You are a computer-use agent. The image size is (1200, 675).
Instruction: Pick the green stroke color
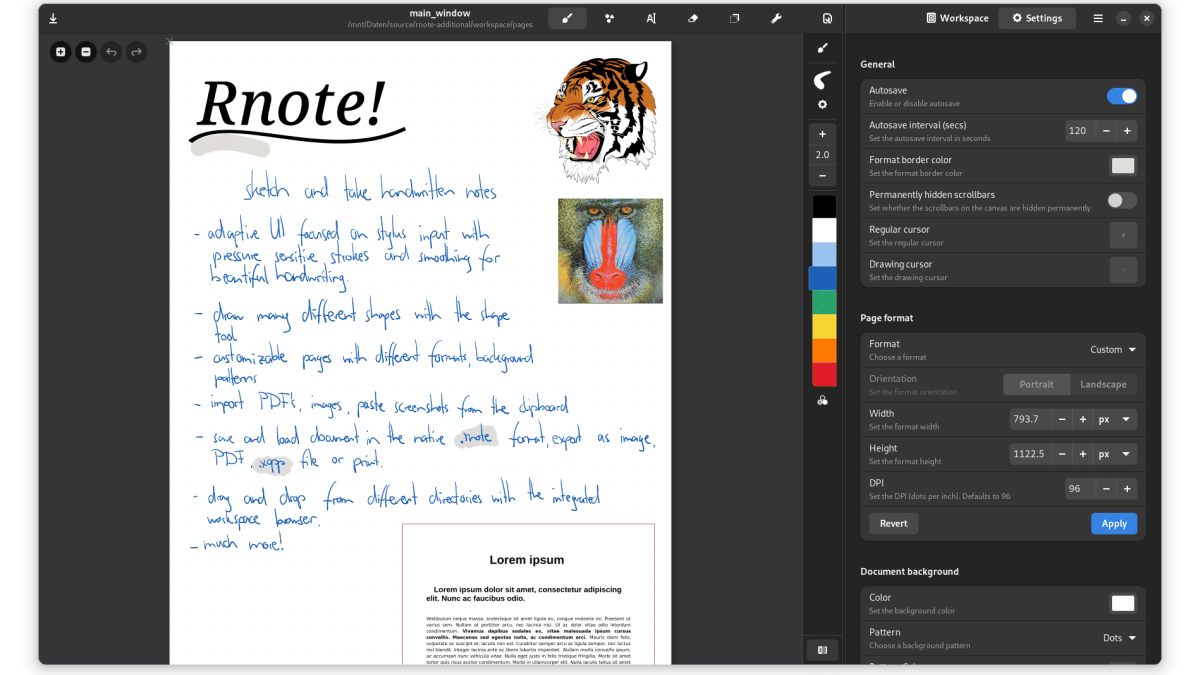coord(823,303)
